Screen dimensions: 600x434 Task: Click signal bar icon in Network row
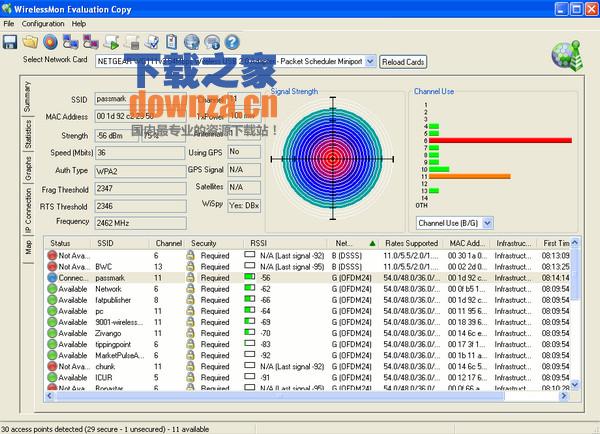[249, 288]
